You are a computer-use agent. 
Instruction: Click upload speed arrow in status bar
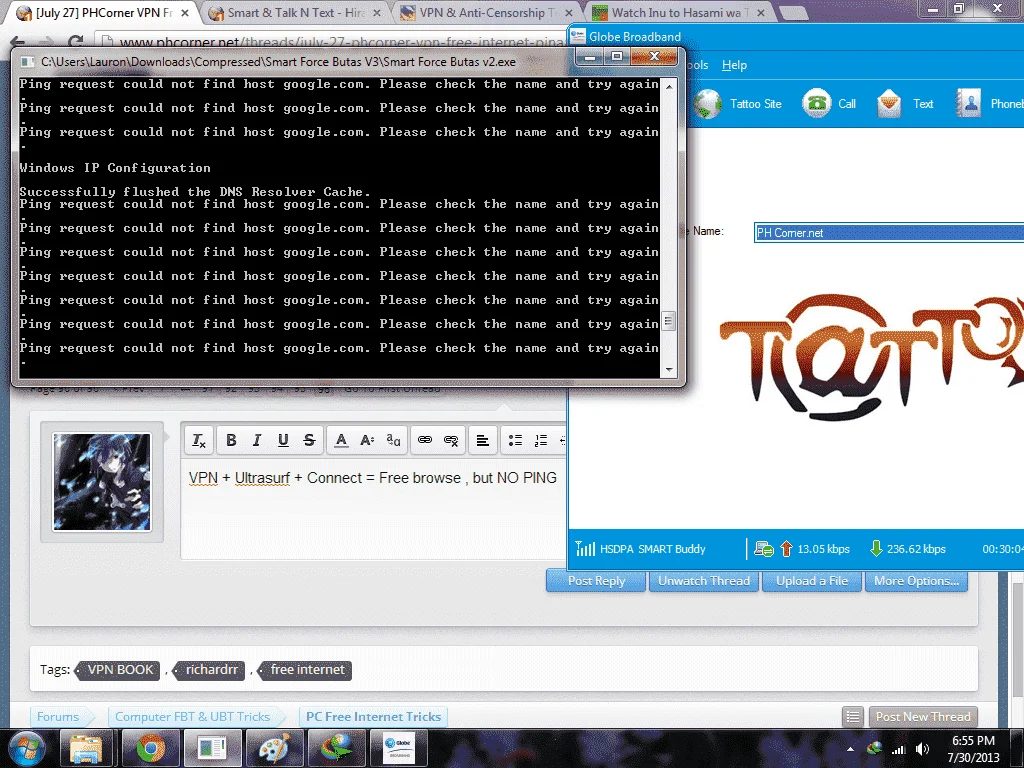coord(786,549)
